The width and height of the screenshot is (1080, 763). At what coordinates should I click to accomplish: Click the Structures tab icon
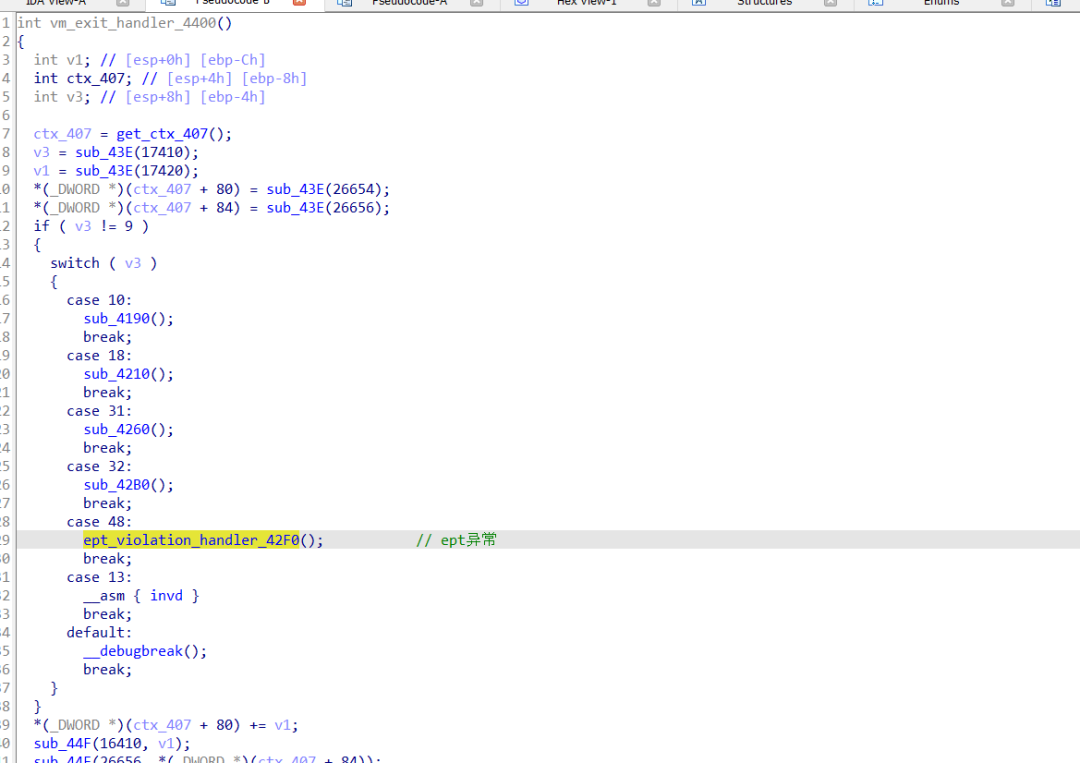(698, 3)
